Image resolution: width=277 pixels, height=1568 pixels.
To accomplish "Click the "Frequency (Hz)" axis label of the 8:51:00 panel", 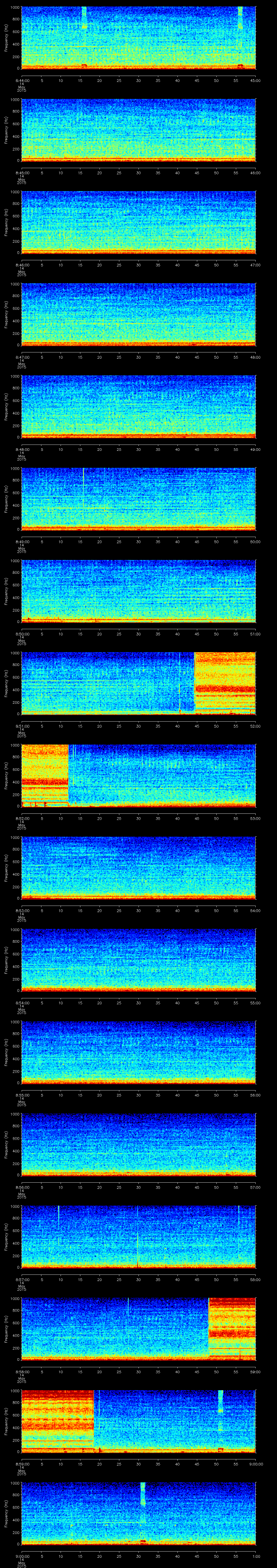I will tap(6, 683).
